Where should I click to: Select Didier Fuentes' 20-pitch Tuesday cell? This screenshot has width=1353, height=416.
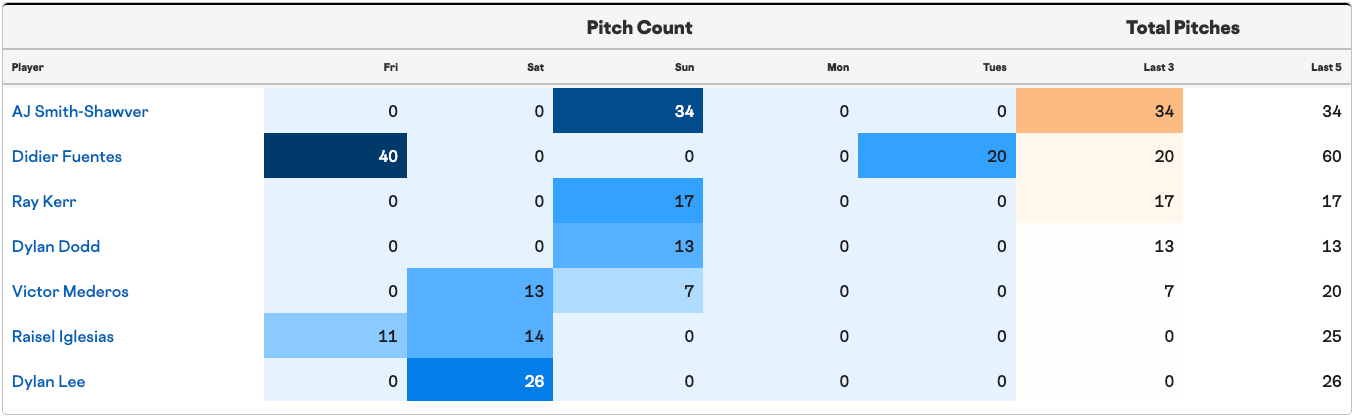click(x=937, y=157)
